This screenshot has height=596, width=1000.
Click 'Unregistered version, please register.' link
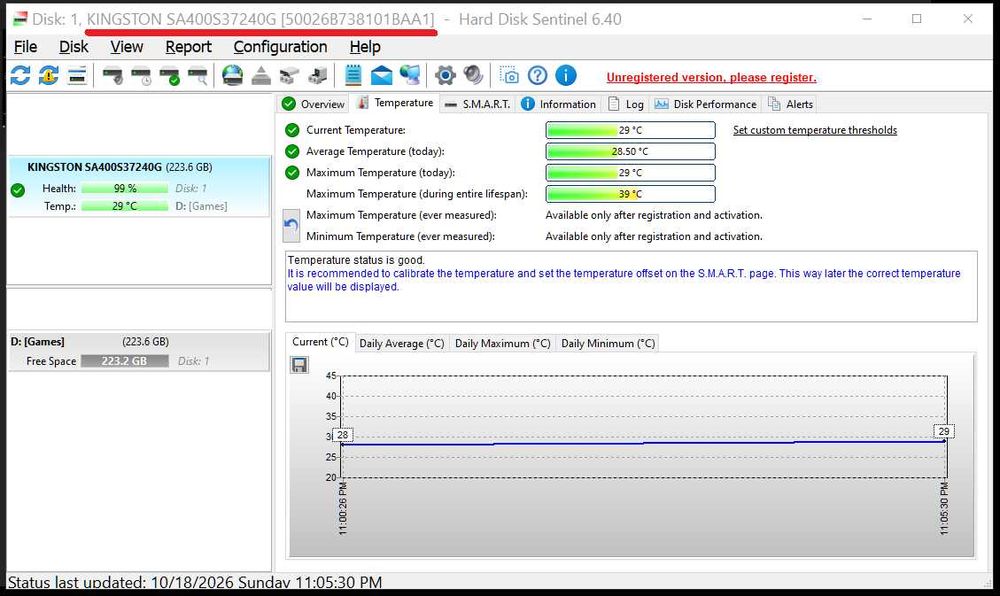coord(711,77)
